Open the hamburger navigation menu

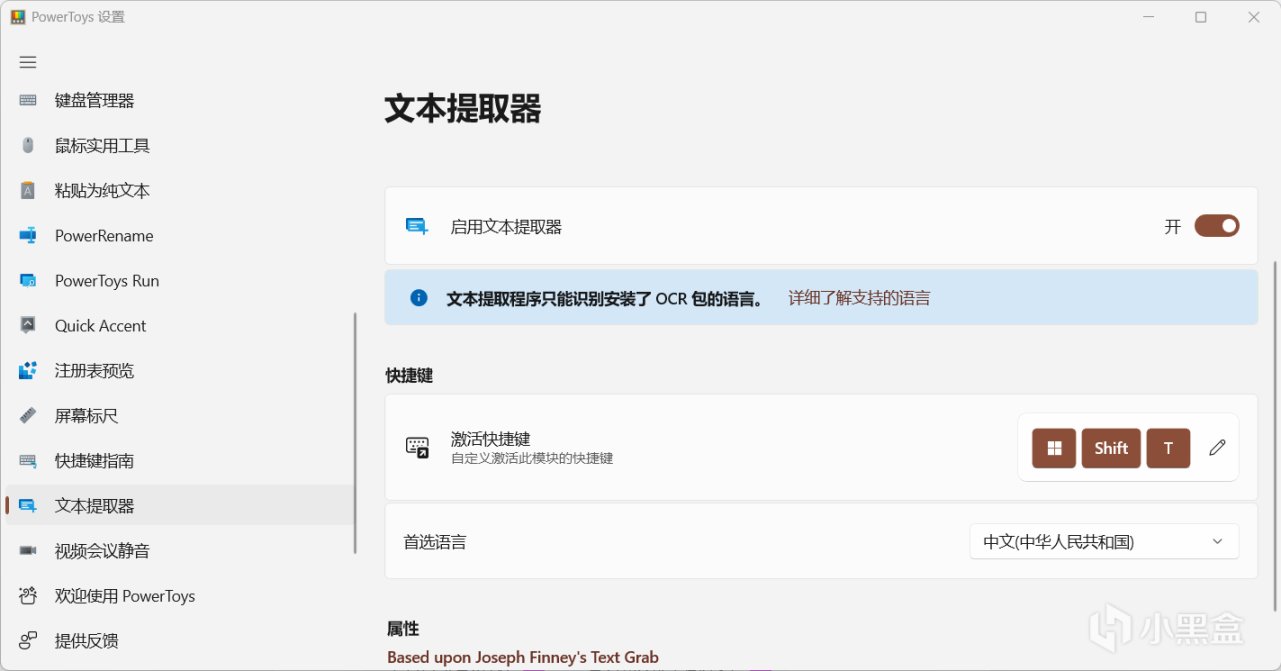click(28, 62)
